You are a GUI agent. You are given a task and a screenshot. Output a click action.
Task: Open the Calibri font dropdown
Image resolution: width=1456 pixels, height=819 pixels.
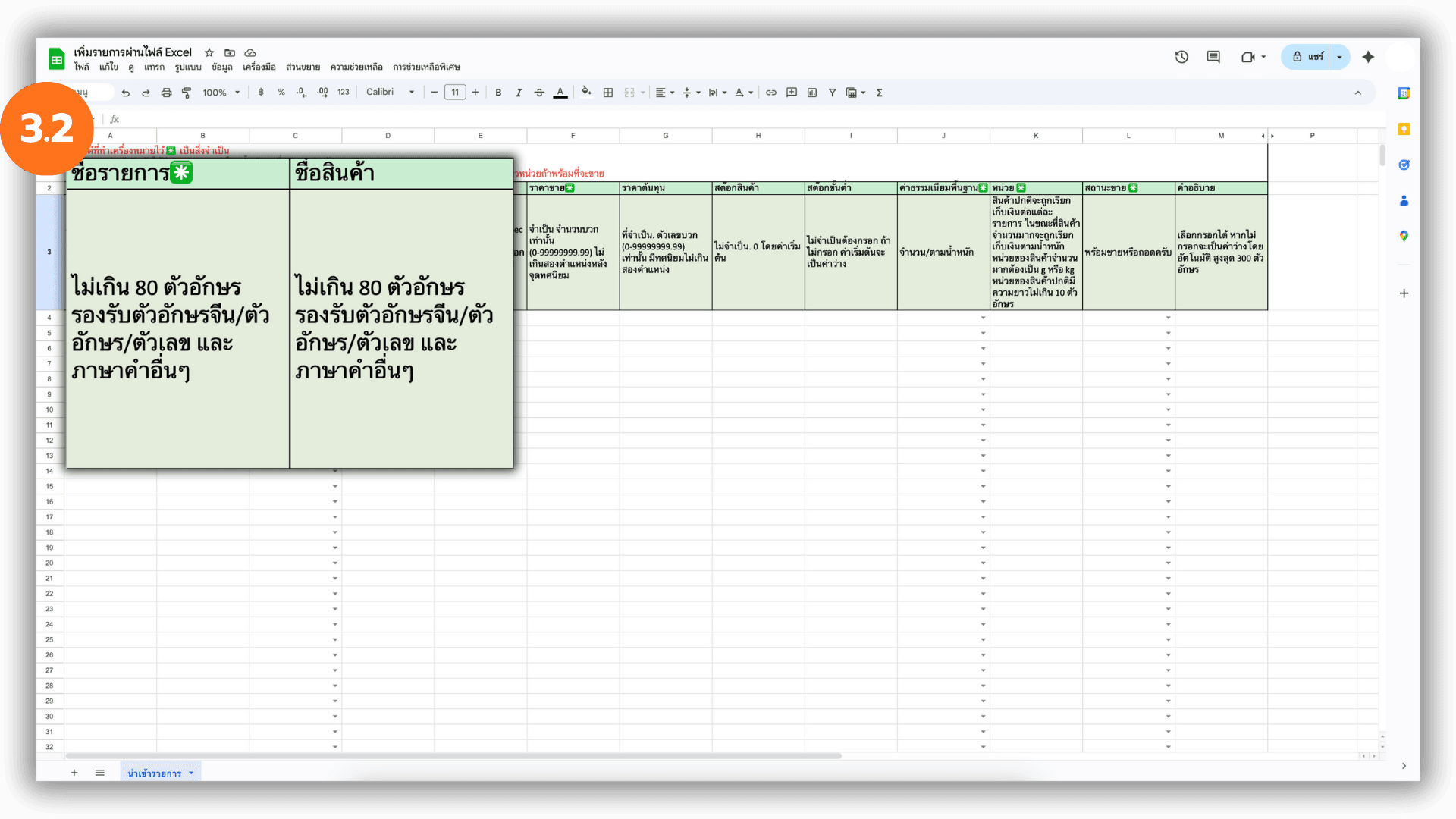(x=390, y=93)
